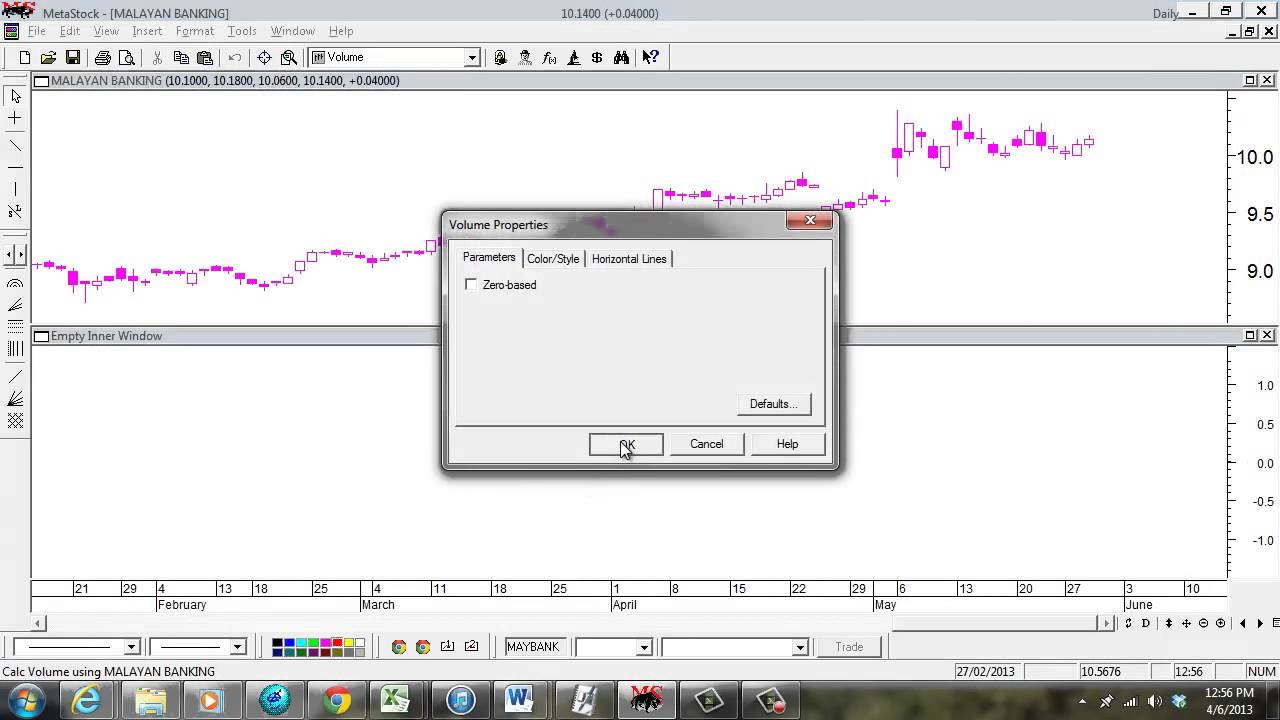
Task: Close the Volume Properties dialog
Action: click(810, 221)
